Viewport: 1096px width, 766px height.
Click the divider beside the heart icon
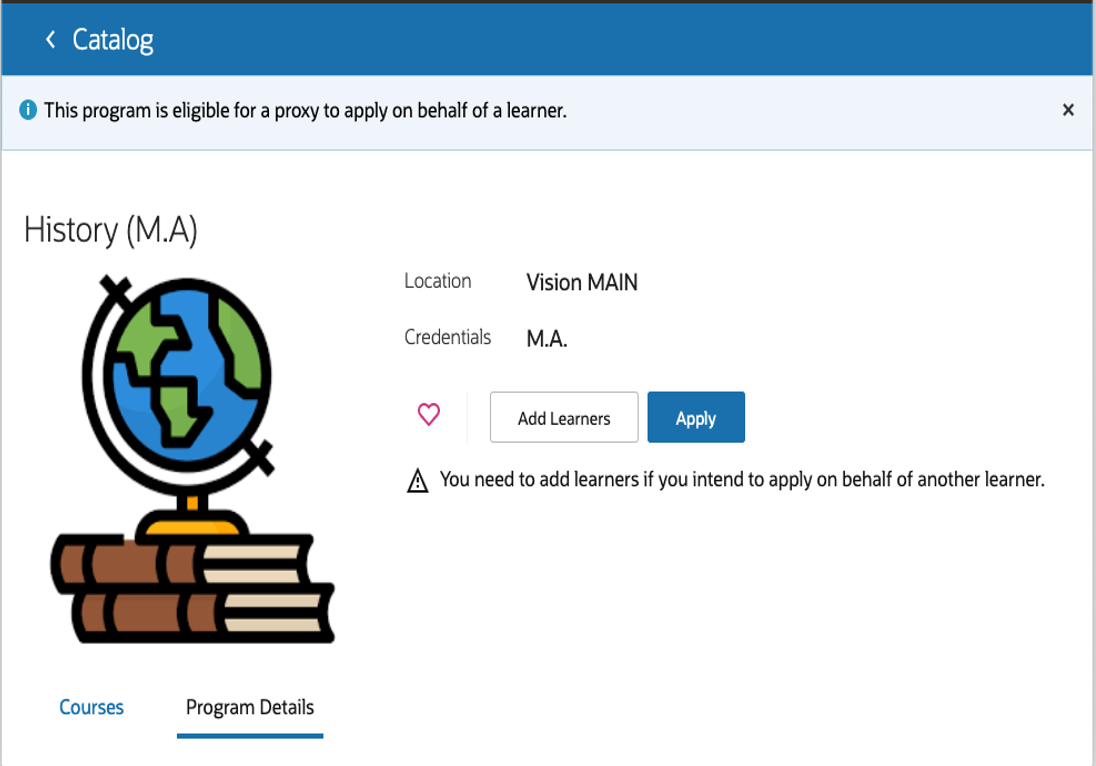point(467,417)
